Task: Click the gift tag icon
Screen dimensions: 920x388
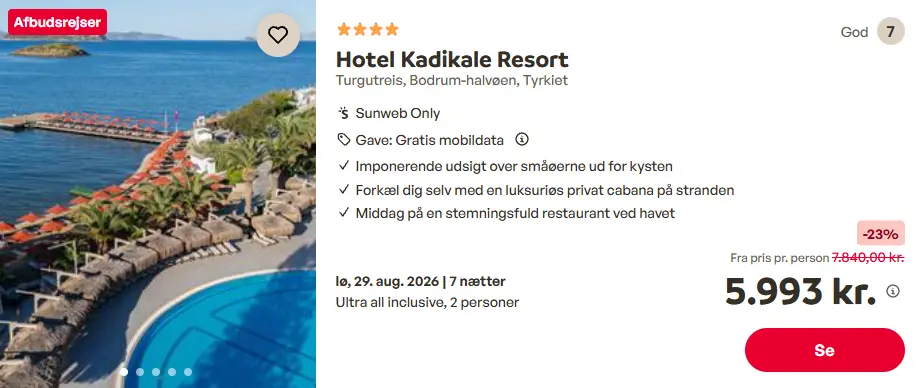Action: pyautogui.click(x=343, y=140)
